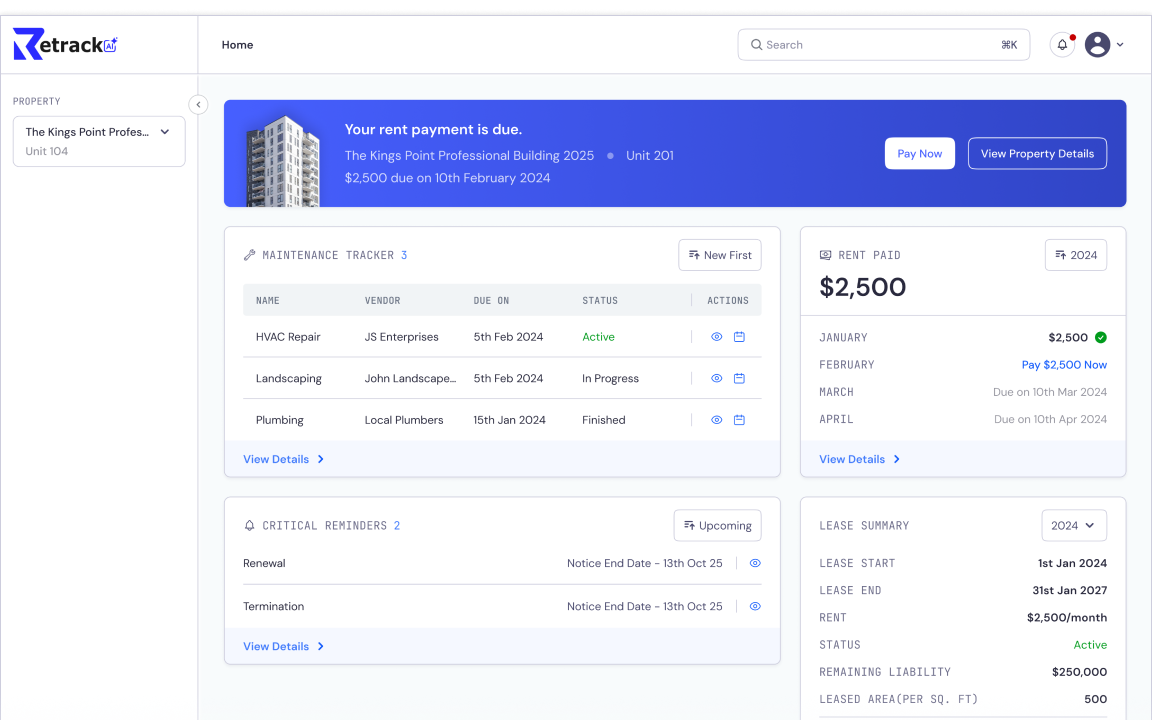This screenshot has width=1152, height=720.
Task: Collapse the left sidebar panel
Action: click(x=198, y=104)
